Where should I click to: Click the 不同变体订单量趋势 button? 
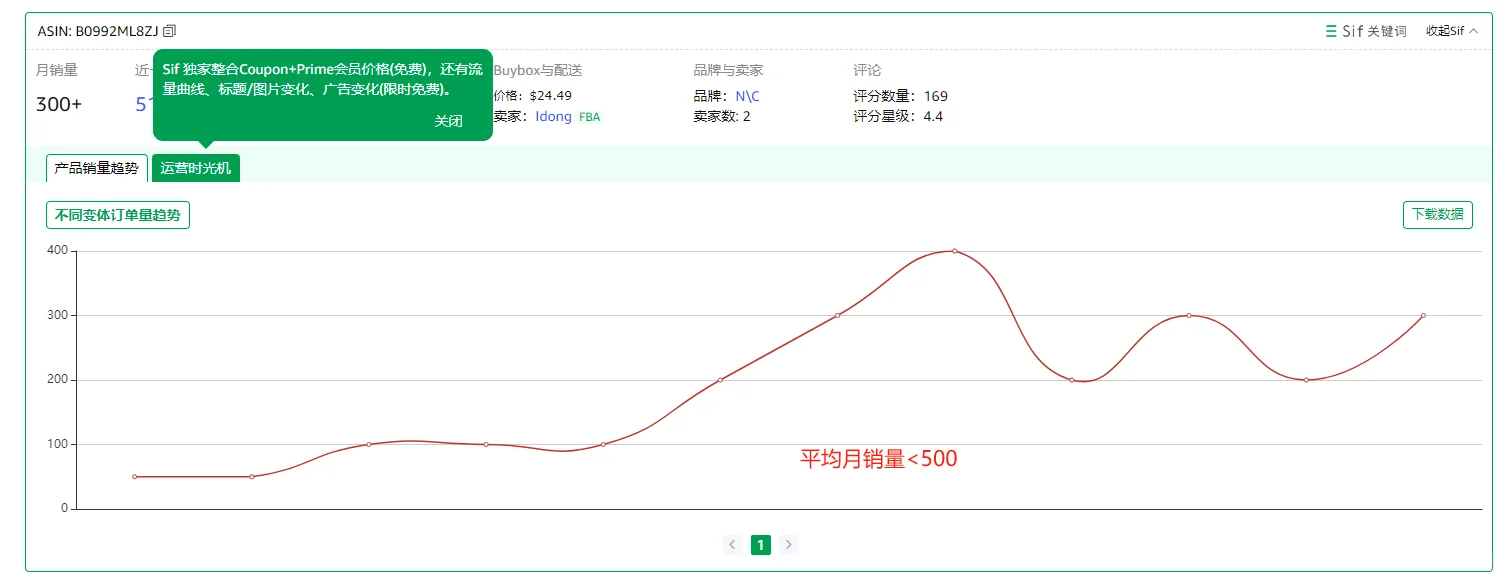(117, 214)
